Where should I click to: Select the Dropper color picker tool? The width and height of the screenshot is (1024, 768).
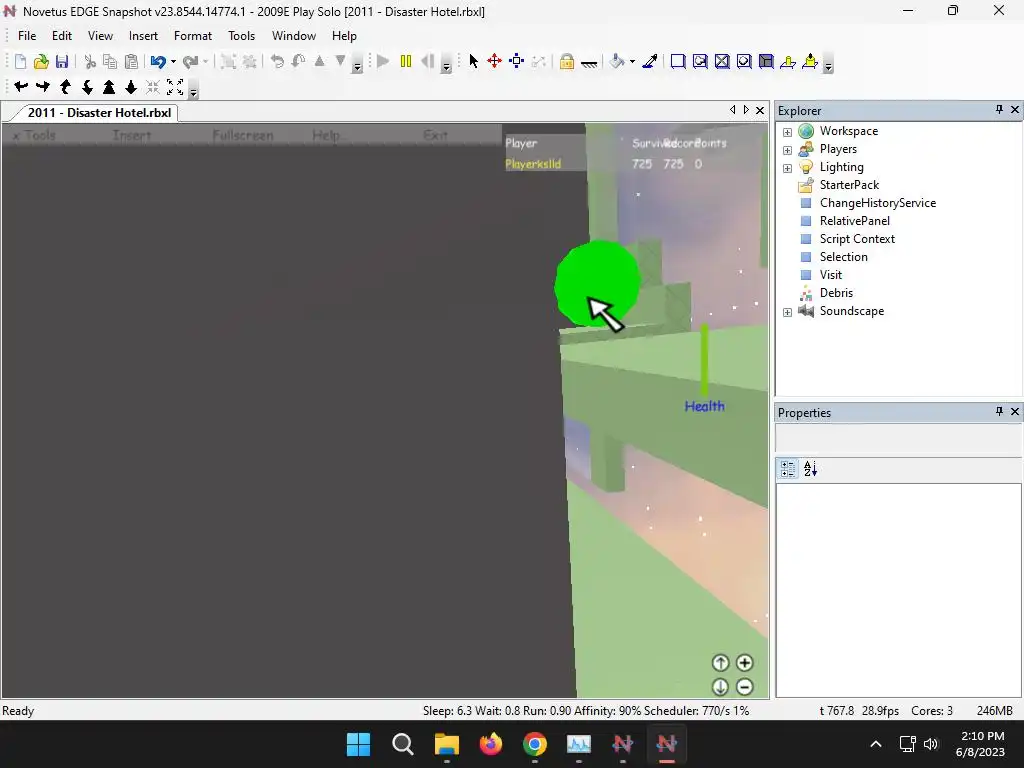pos(650,61)
